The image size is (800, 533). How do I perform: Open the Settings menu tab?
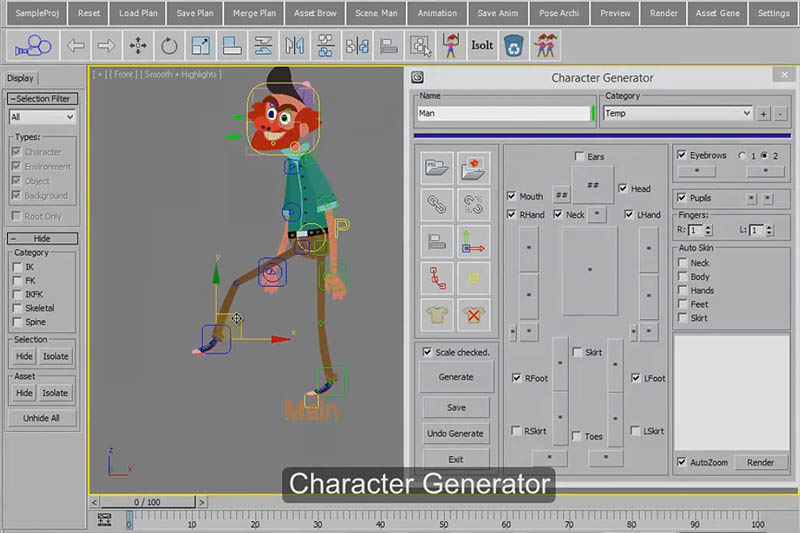(773, 13)
